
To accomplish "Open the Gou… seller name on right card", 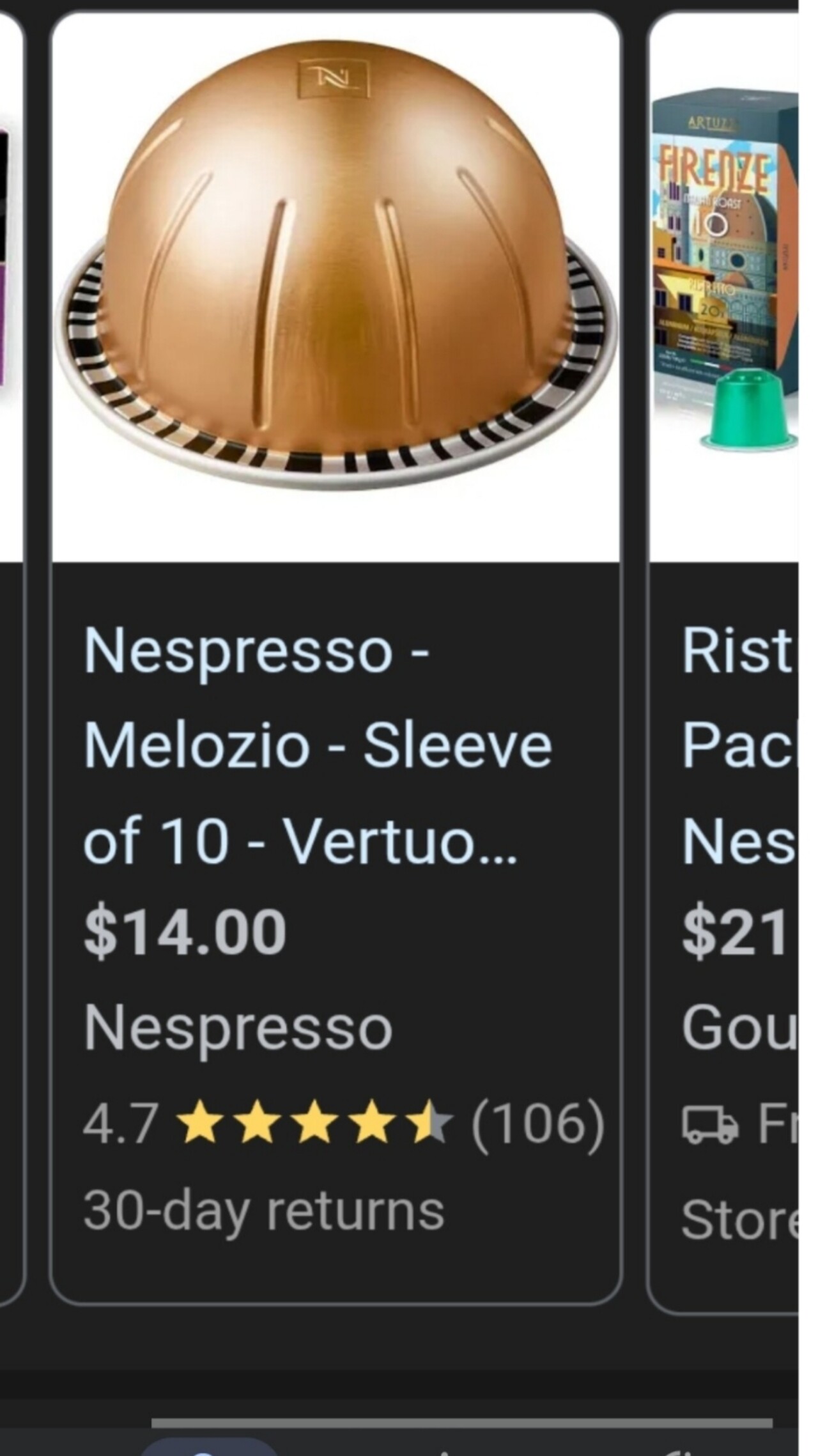I will (x=740, y=1028).
